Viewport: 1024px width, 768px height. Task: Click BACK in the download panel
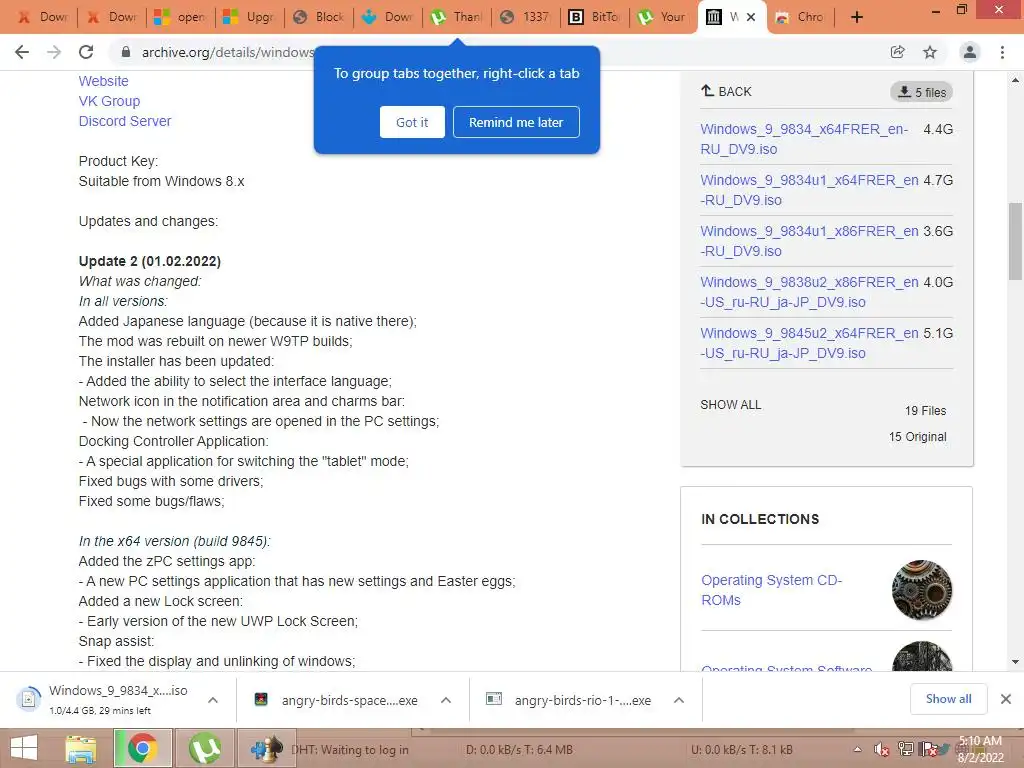click(726, 91)
